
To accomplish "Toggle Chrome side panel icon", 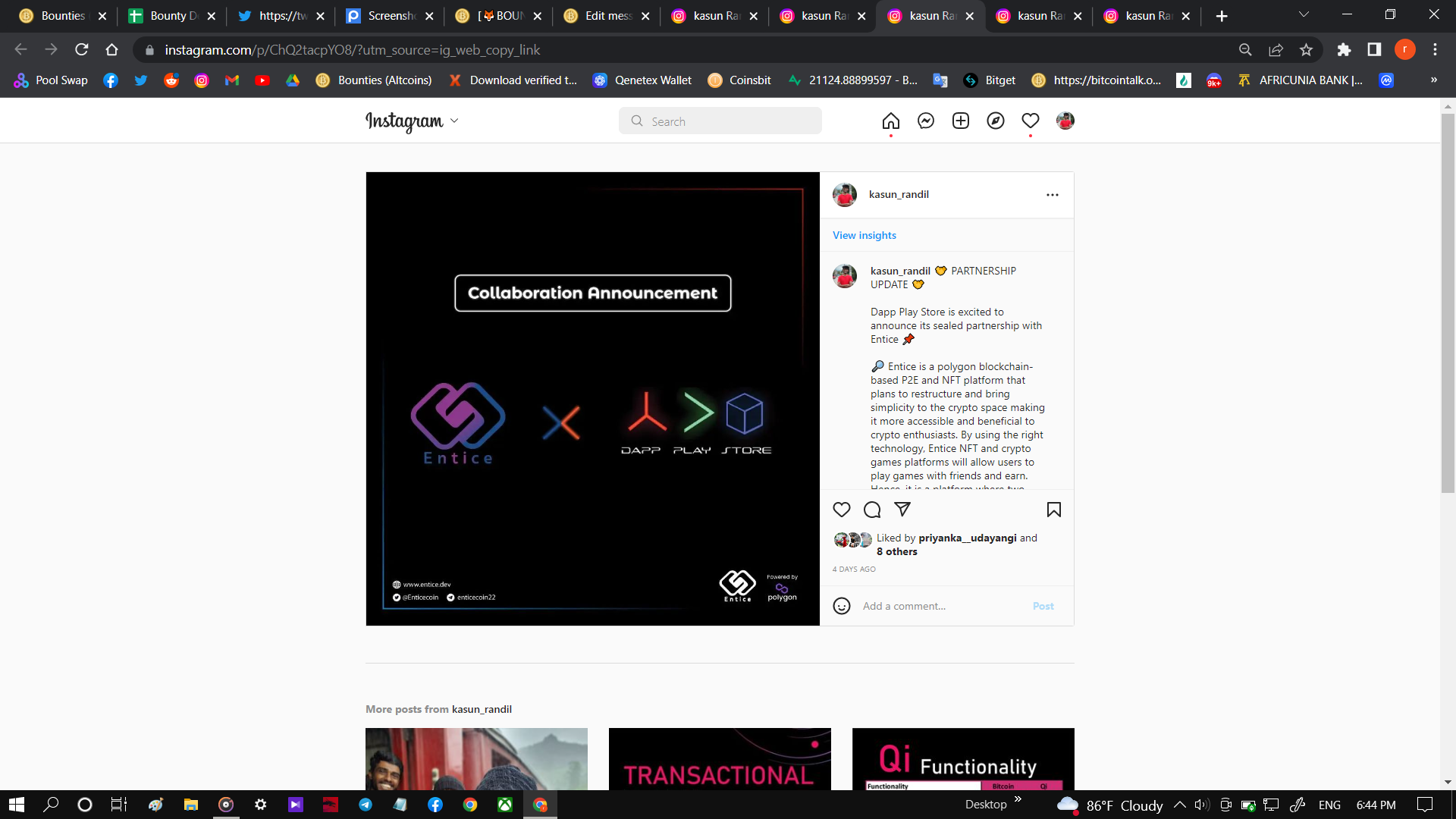I will [x=1374, y=50].
